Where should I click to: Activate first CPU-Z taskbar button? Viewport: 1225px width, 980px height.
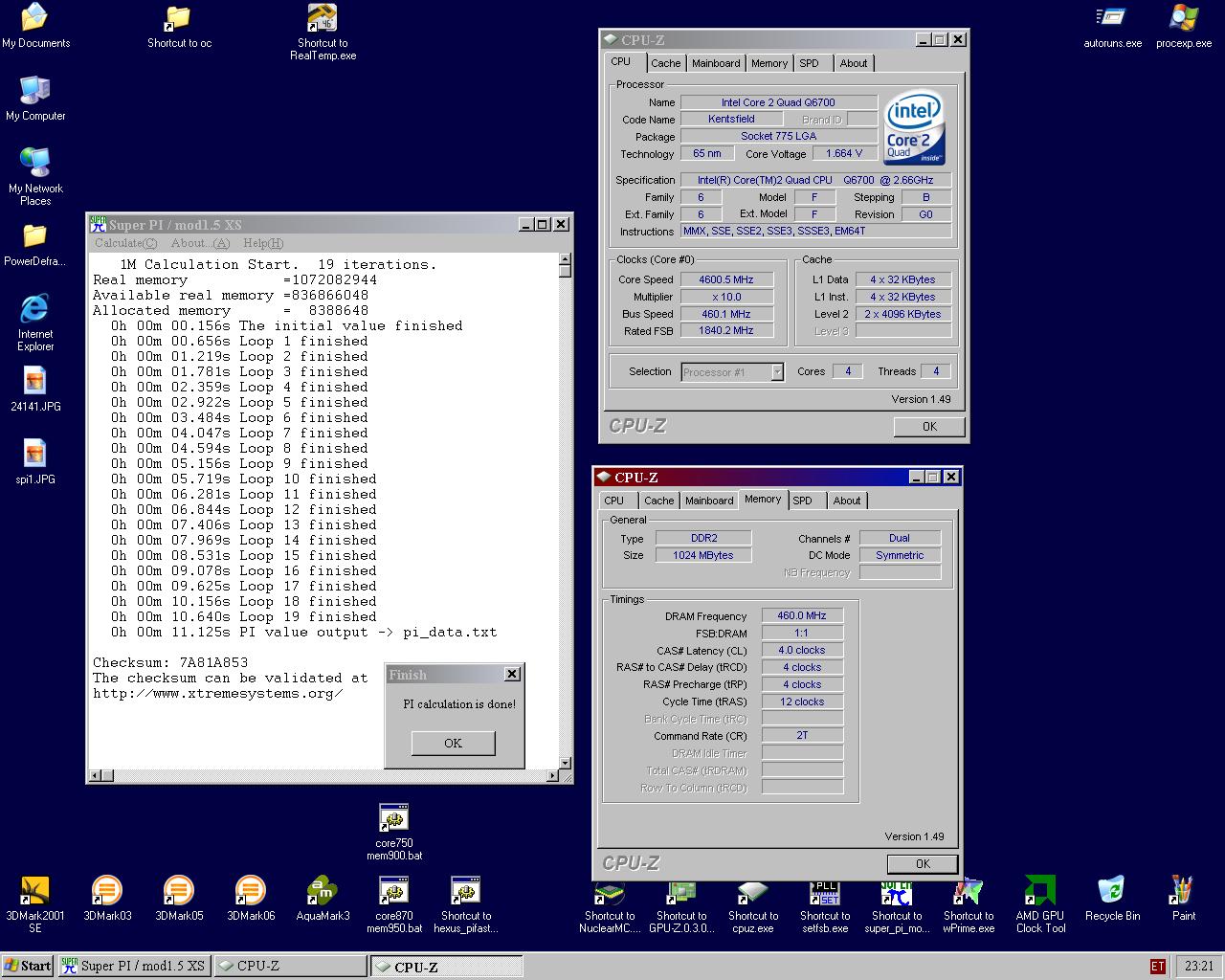click(x=290, y=966)
